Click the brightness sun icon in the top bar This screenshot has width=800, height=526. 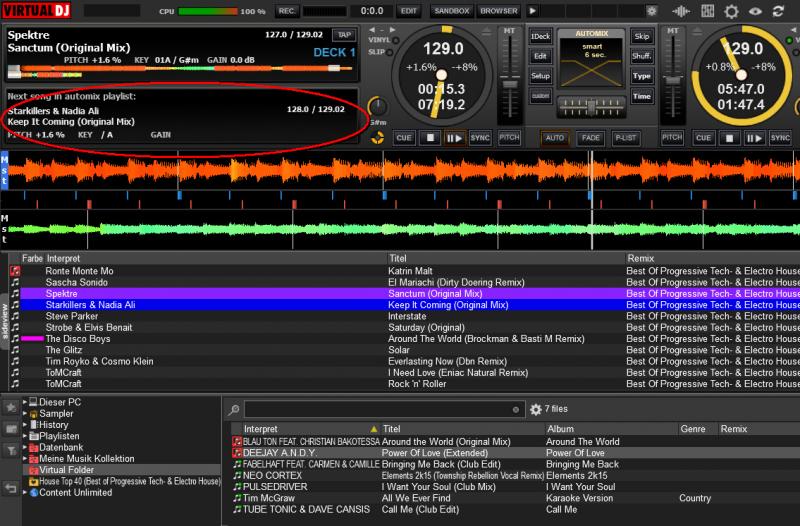tap(652, 11)
